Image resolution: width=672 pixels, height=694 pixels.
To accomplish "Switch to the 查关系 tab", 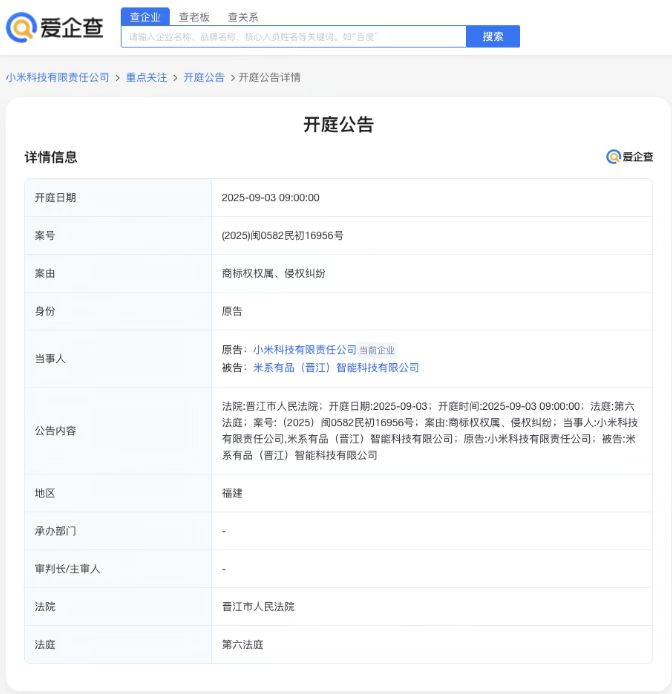I will (x=243, y=17).
